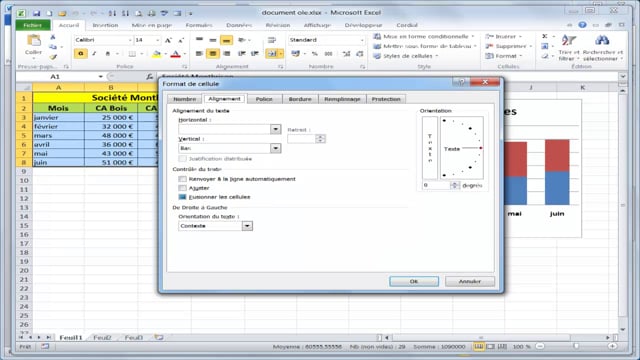Click the center text horizontally icon
Viewport: 640px width, 360px height.
(x=213, y=53)
